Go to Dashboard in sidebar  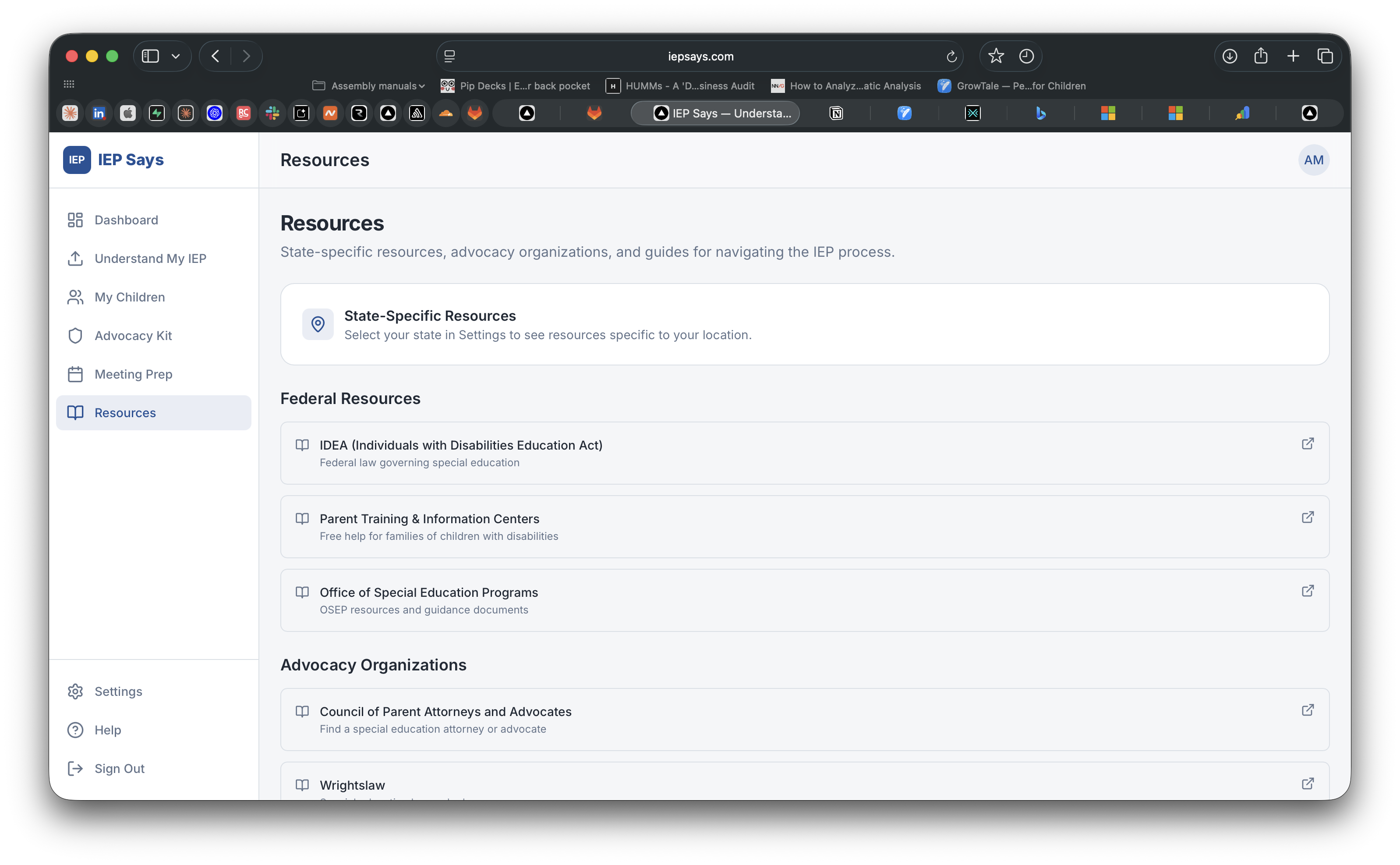[x=126, y=220]
